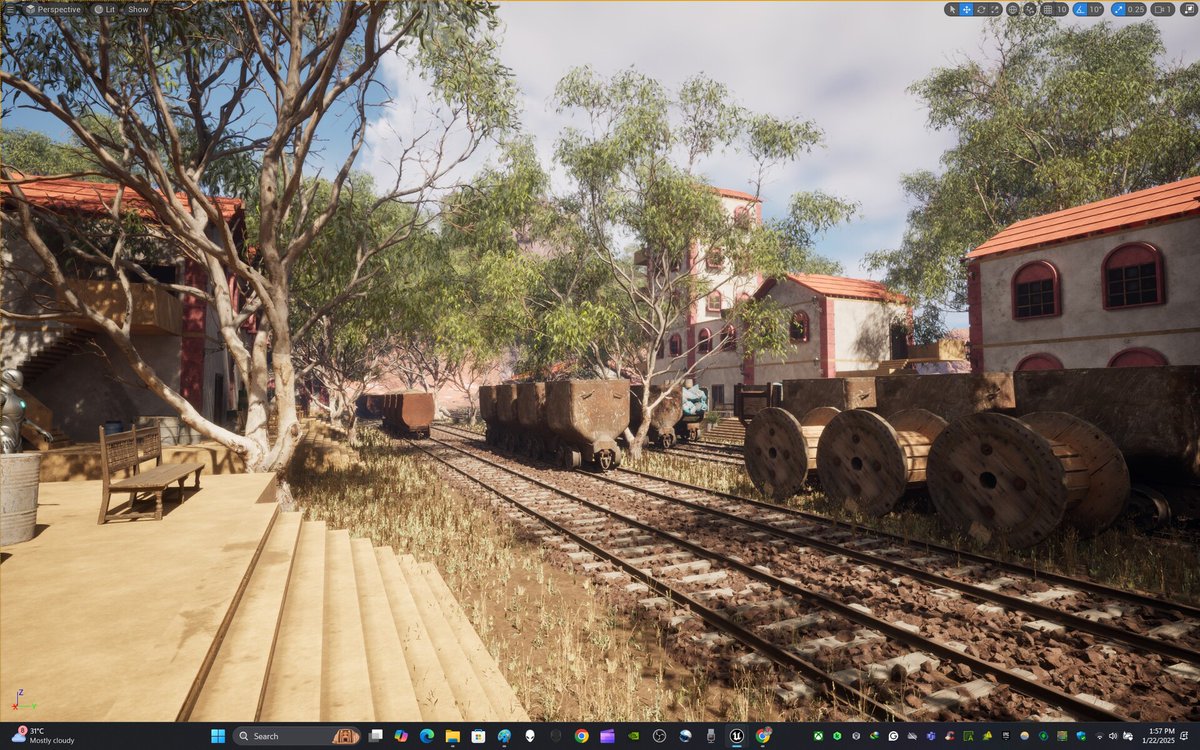Image resolution: width=1200 pixels, height=750 pixels.
Task: Open weather widget 31°C Mostly cloudy
Action: point(45,736)
